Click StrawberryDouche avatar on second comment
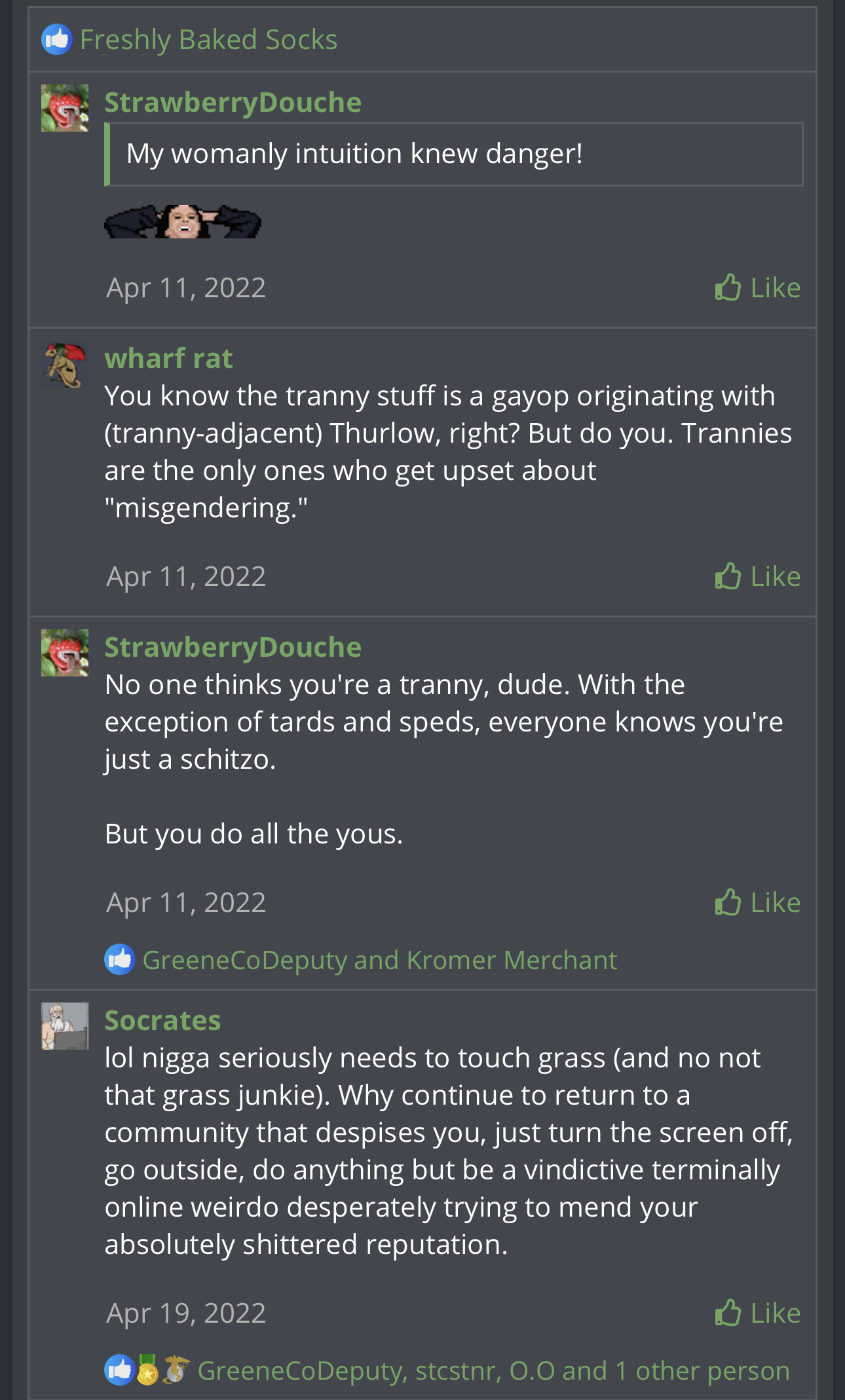845x1400 pixels. coord(65,653)
